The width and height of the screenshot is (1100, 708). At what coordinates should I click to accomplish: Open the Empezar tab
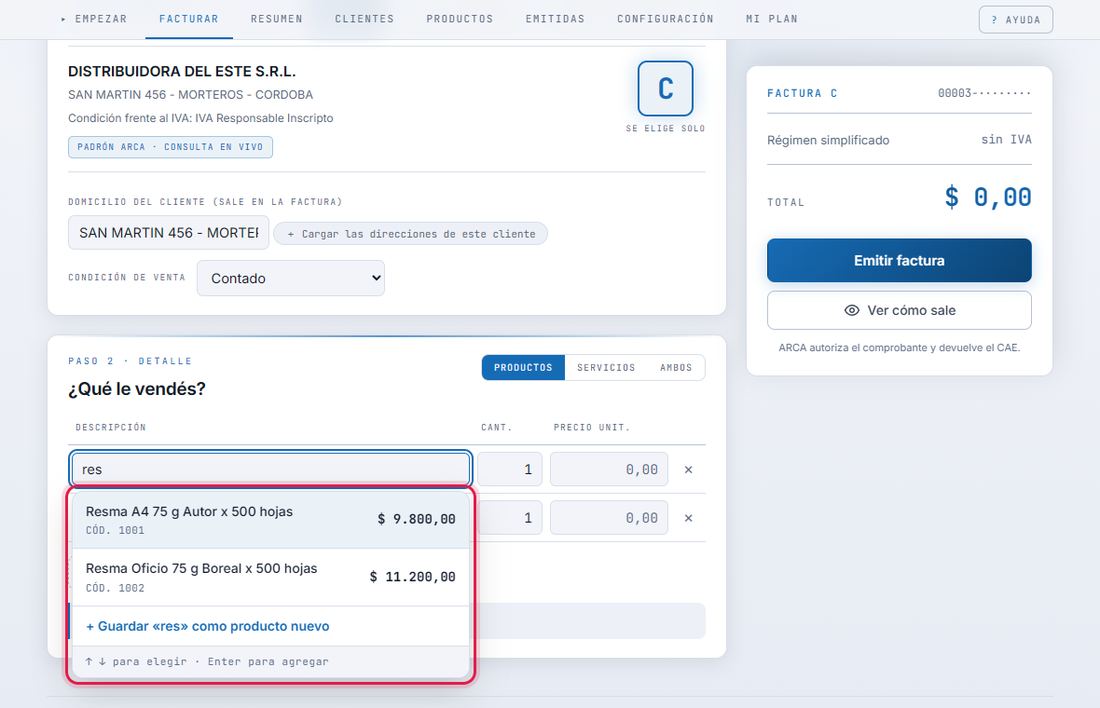pos(94,19)
